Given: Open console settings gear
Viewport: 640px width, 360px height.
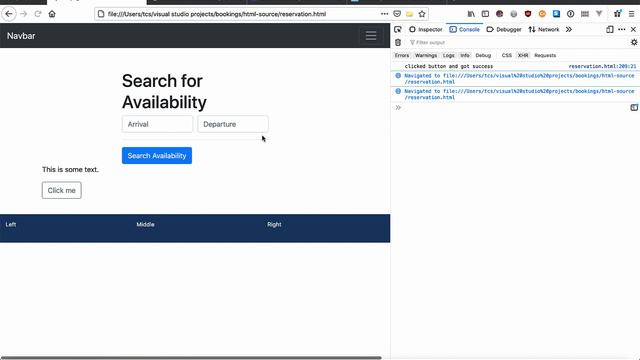Looking at the screenshot, I should click(634, 42).
